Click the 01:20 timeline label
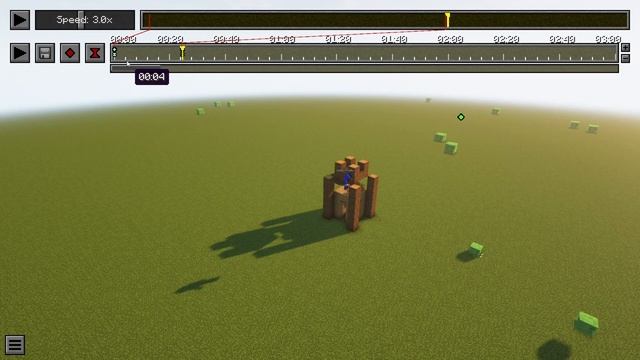The image size is (640, 360). [338, 39]
